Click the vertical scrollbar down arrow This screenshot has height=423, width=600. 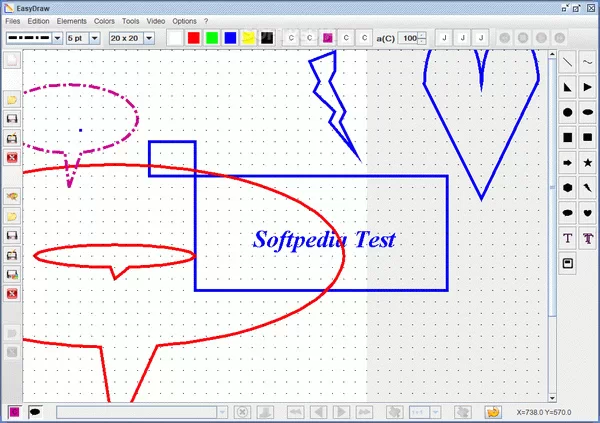point(552,398)
